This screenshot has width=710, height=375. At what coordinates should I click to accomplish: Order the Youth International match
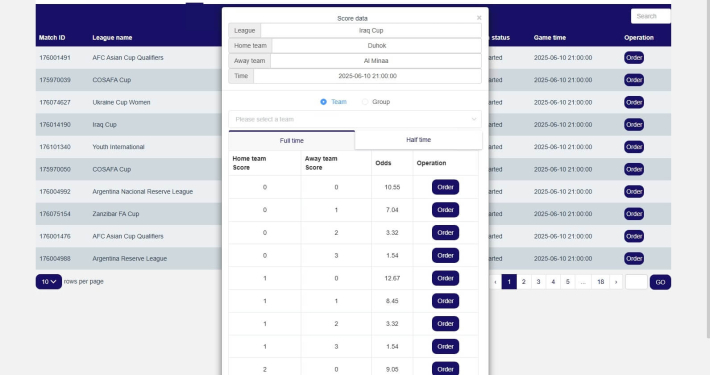(633, 147)
